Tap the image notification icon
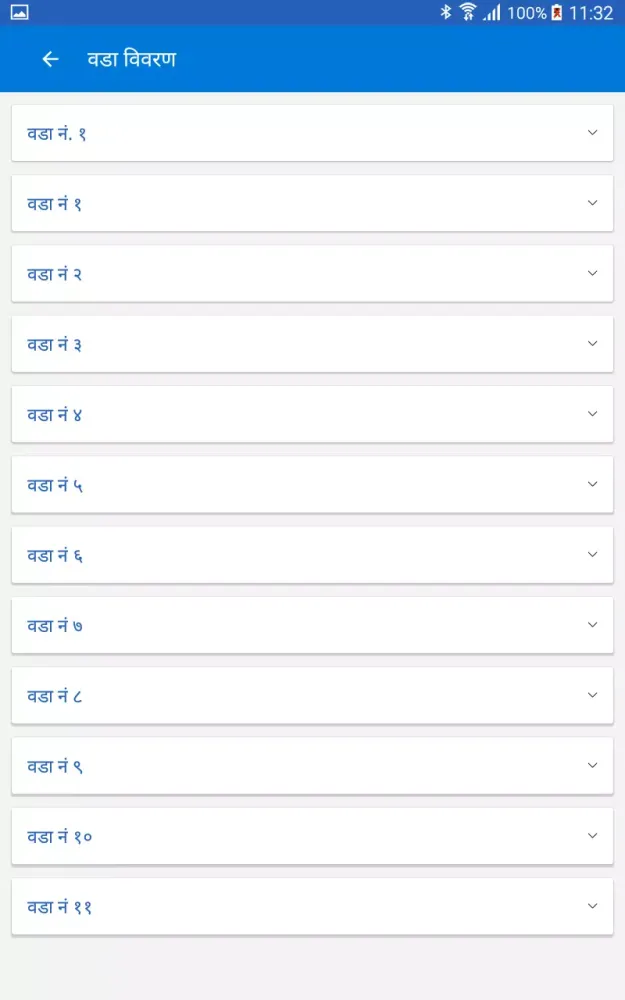Screen dimensions: 625x1000 coord(19,13)
